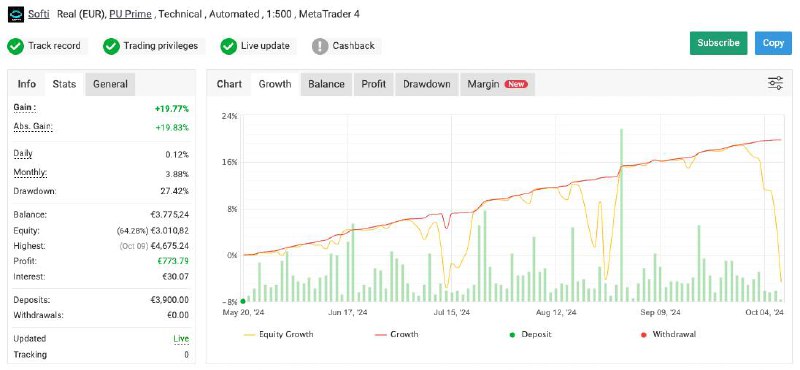Image resolution: width=800 pixels, height=370 pixels.
Task: Select the Drawdown chart tab
Action: point(427,84)
